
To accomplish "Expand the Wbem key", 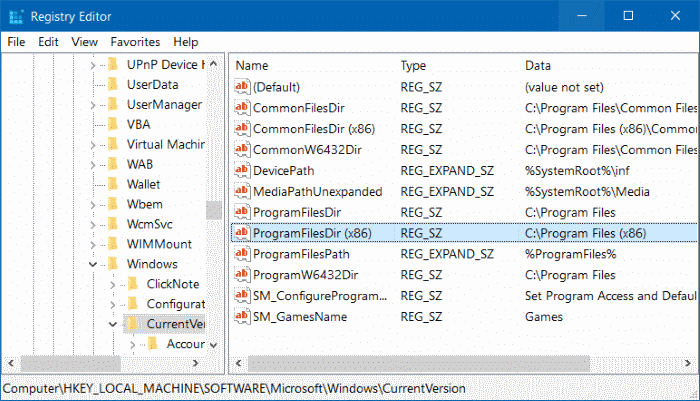I will pyautogui.click(x=93, y=205).
